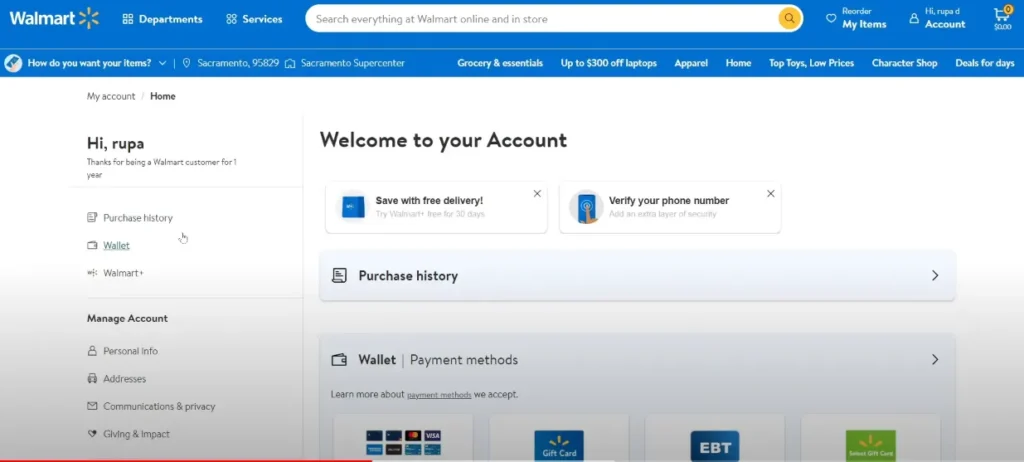Open the Departments menu
This screenshot has height=462, width=1024.
(162, 19)
